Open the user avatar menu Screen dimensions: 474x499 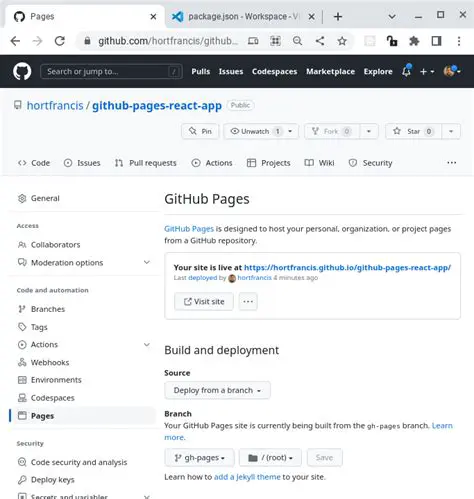[x=452, y=71]
